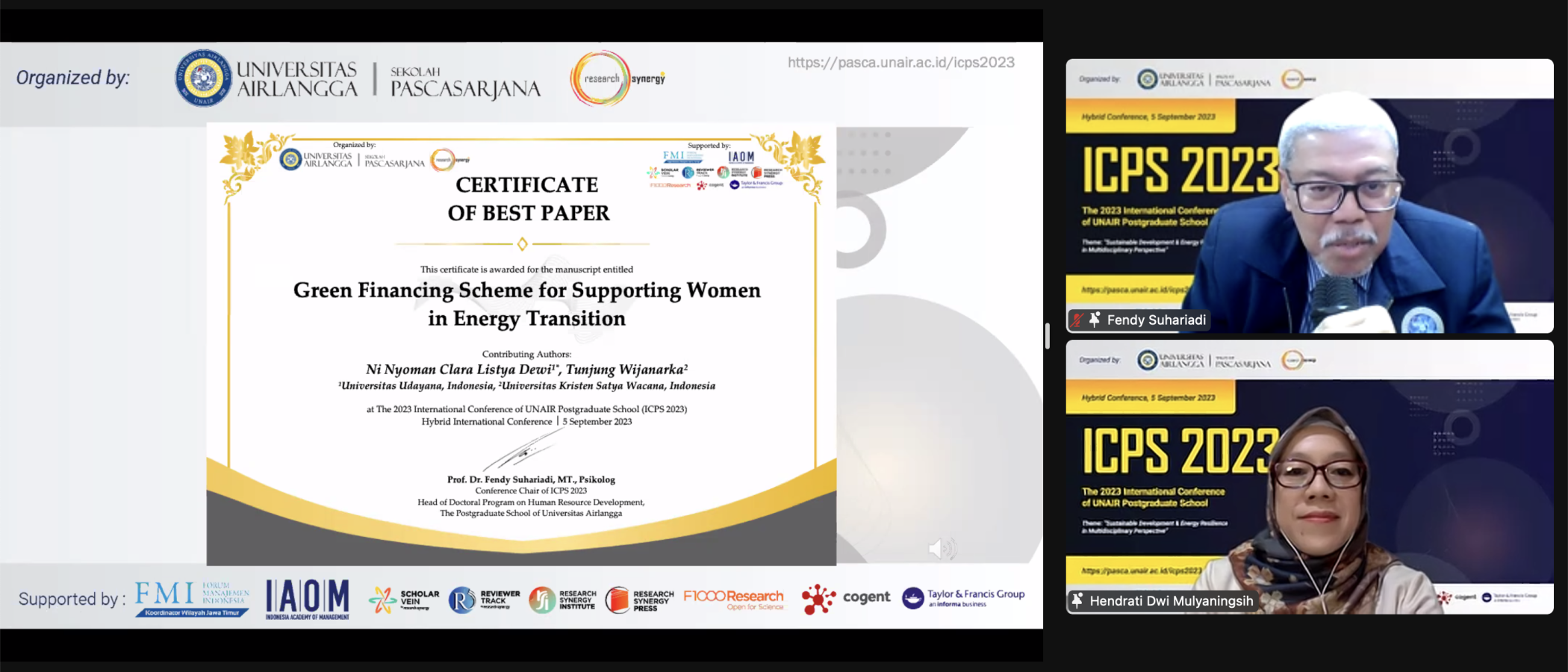Click the Reviewer Track logo

pyautogui.click(x=484, y=600)
